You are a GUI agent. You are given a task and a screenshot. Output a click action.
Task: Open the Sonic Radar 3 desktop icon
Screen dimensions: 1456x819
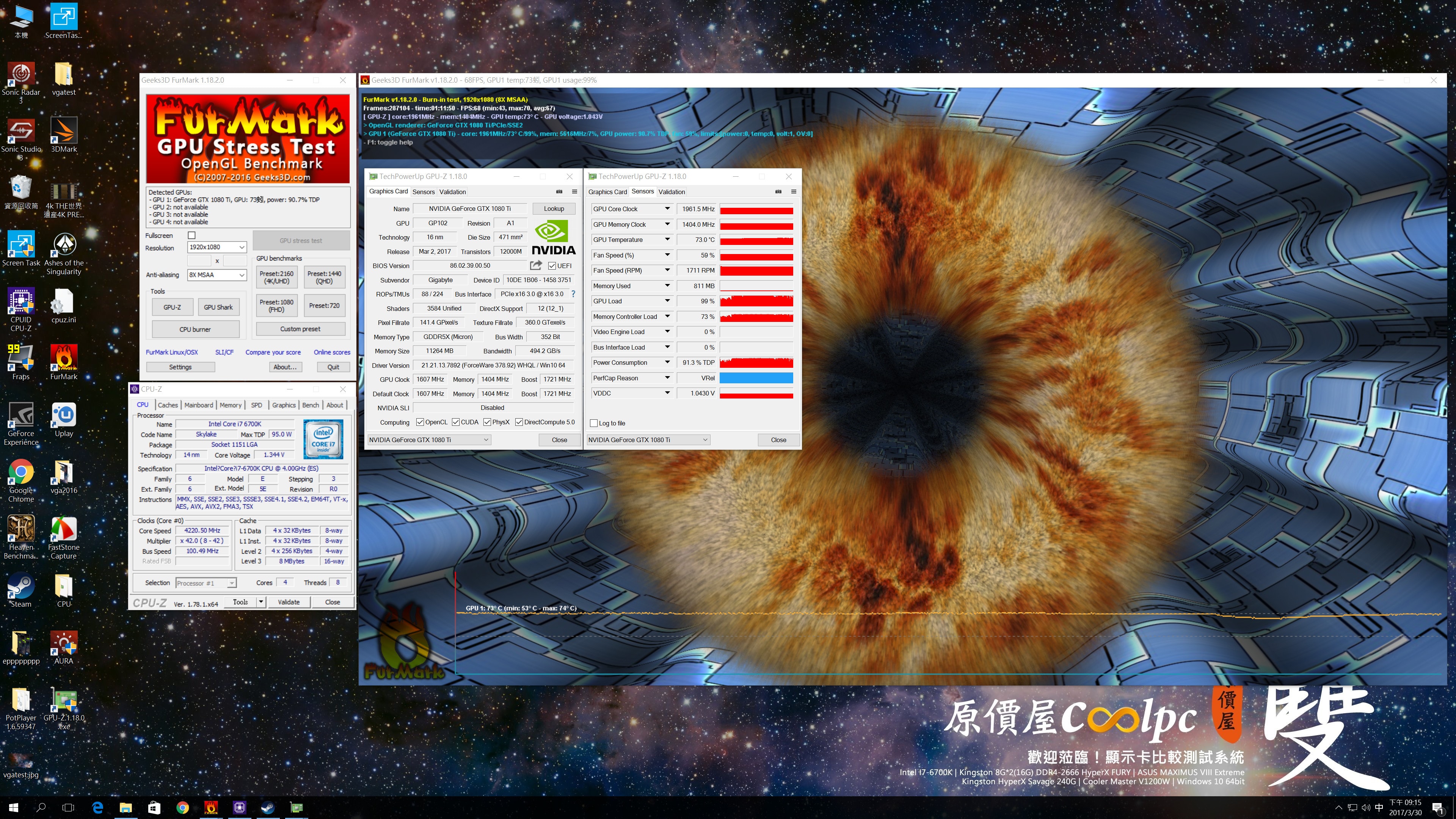click(21, 83)
